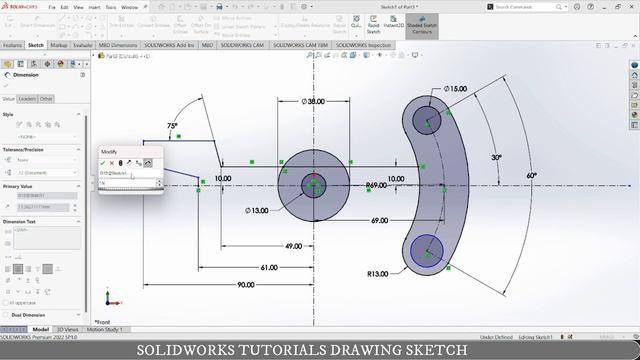
Task: Open the ConfigurationManager panel icon
Action: (x=34, y=64)
